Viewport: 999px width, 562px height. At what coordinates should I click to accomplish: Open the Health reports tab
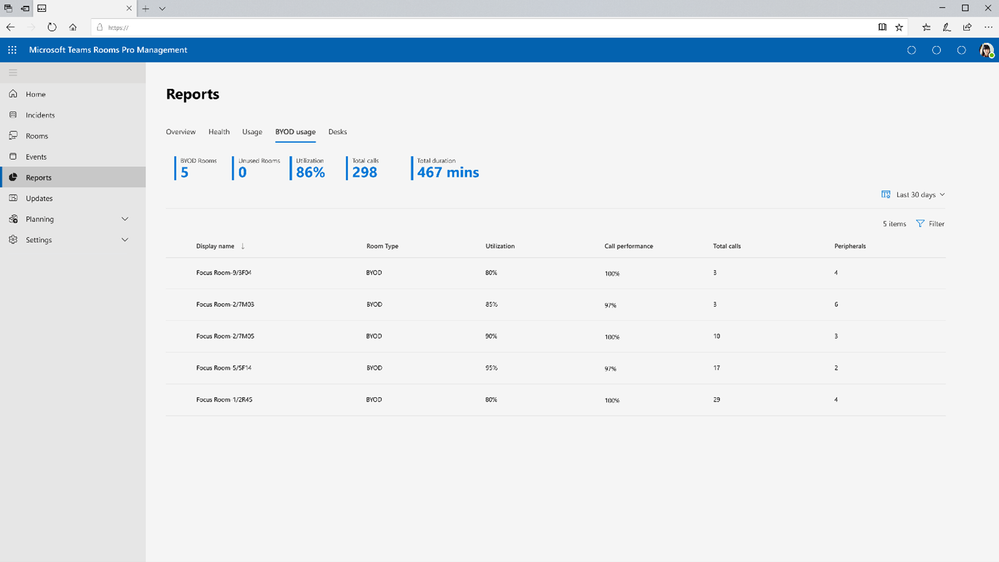click(219, 132)
